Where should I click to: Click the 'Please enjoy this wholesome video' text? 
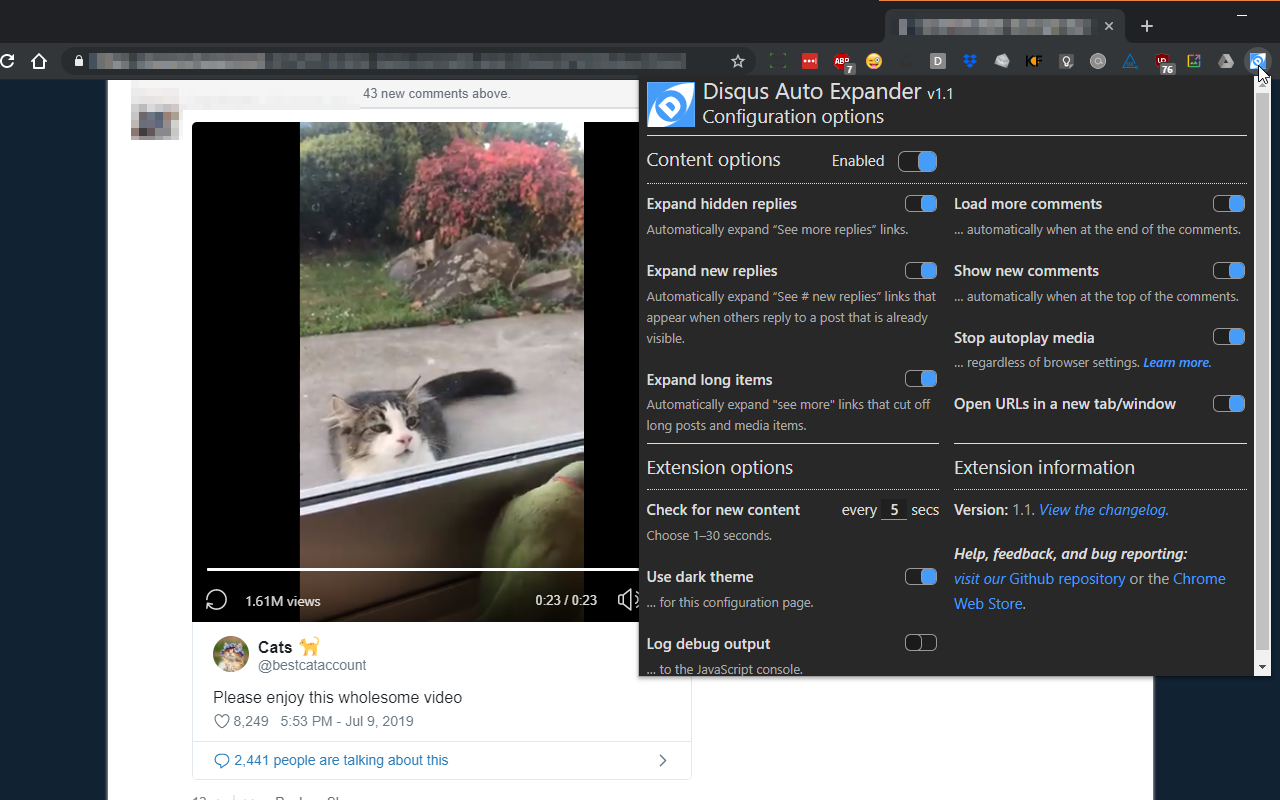[338, 697]
